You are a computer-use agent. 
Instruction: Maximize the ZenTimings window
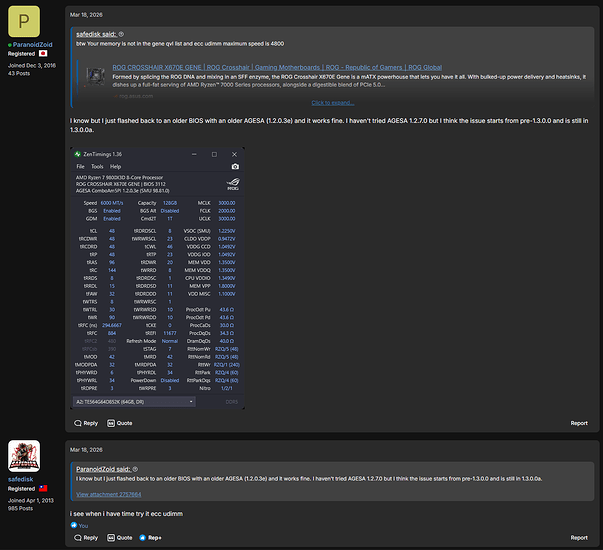(x=214, y=154)
